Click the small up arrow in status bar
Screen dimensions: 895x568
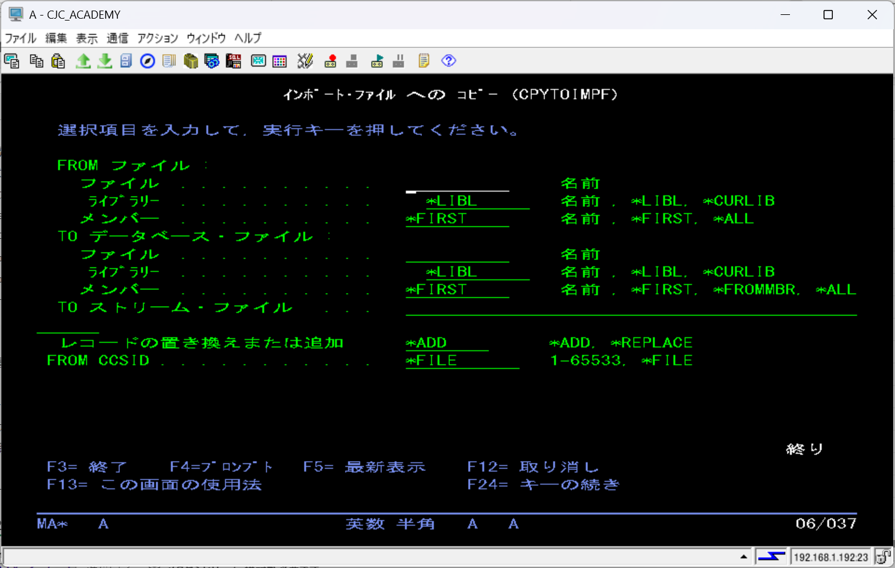point(743,557)
